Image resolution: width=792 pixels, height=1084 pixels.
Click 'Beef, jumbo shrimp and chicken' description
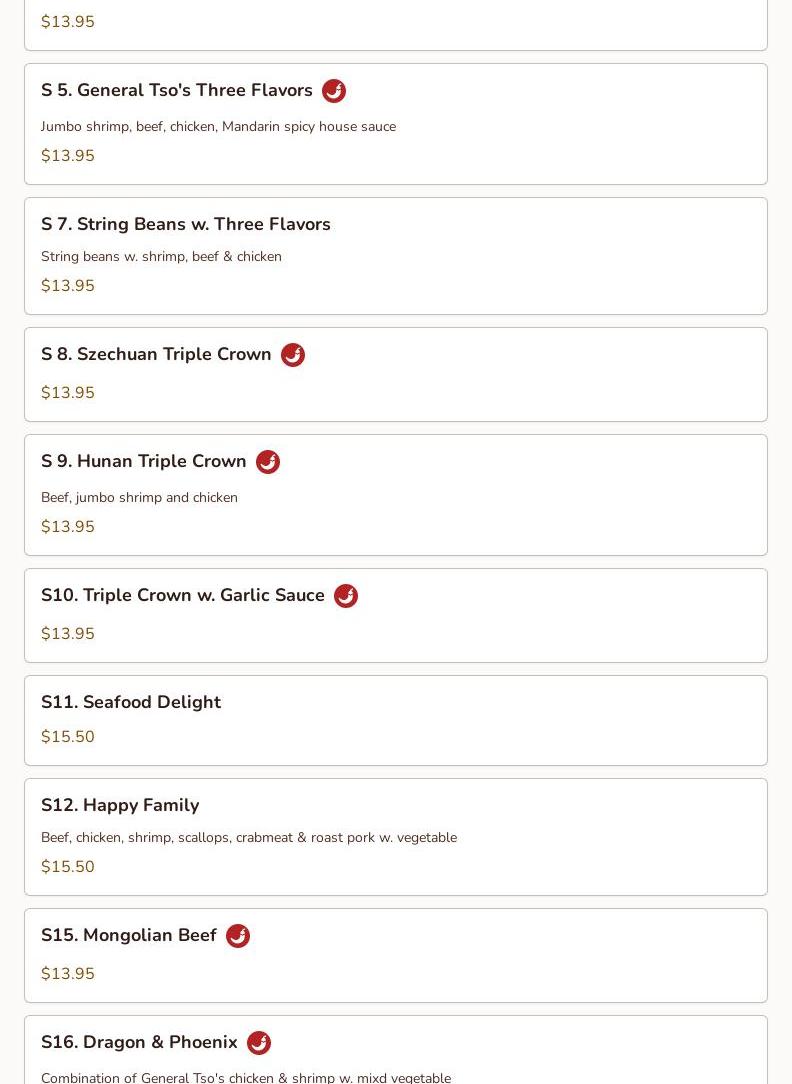tap(139, 497)
